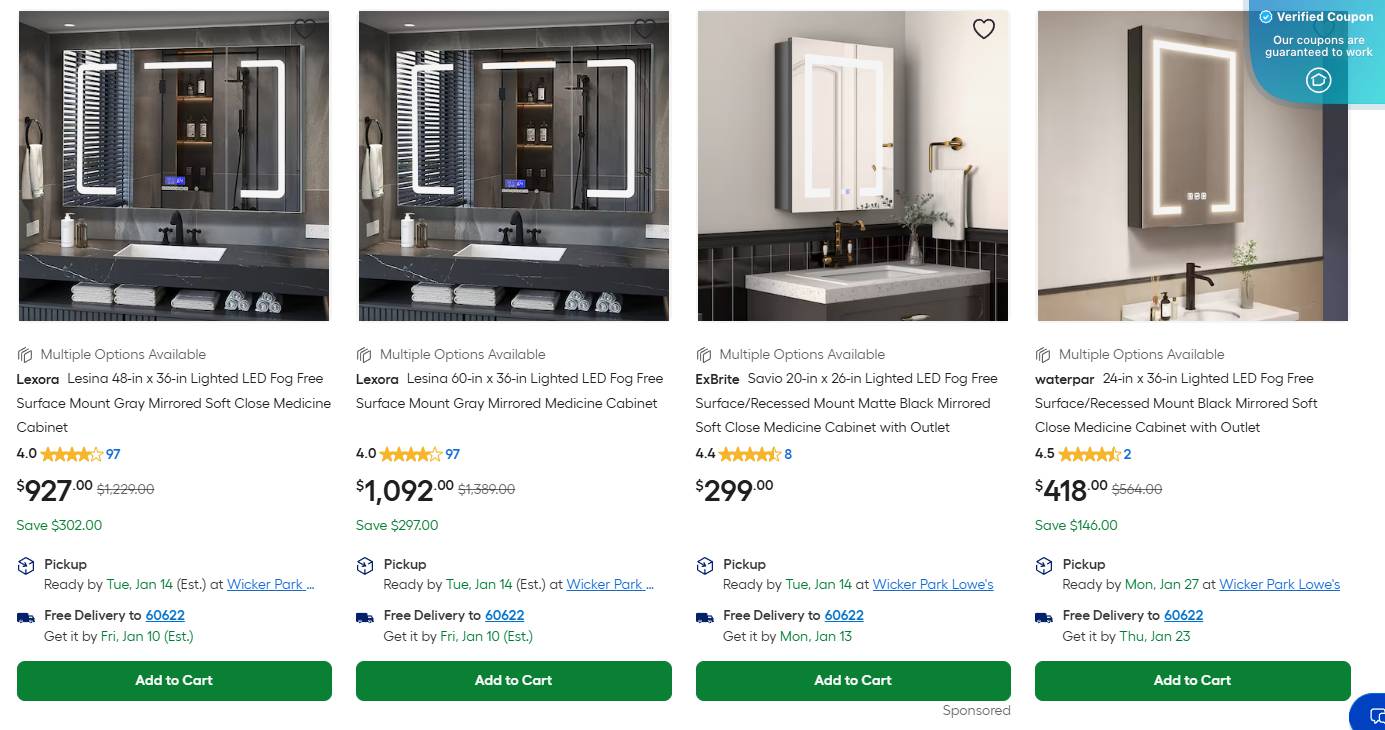Open the Wicker Park Lowe's store link for ExBrite pickup

pyautogui.click(x=932, y=584)
